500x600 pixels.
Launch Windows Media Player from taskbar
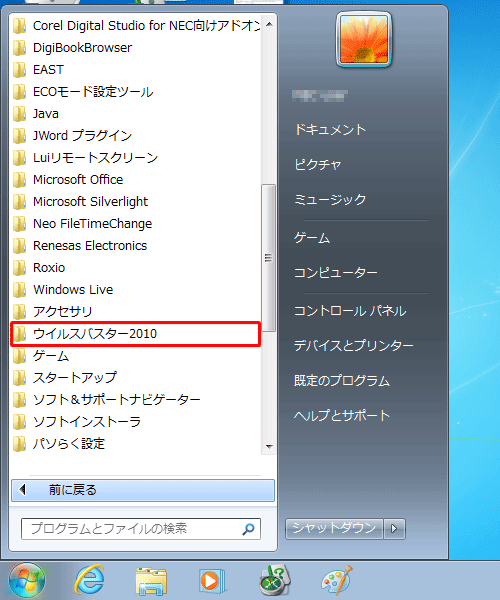(x=211, y=581)
